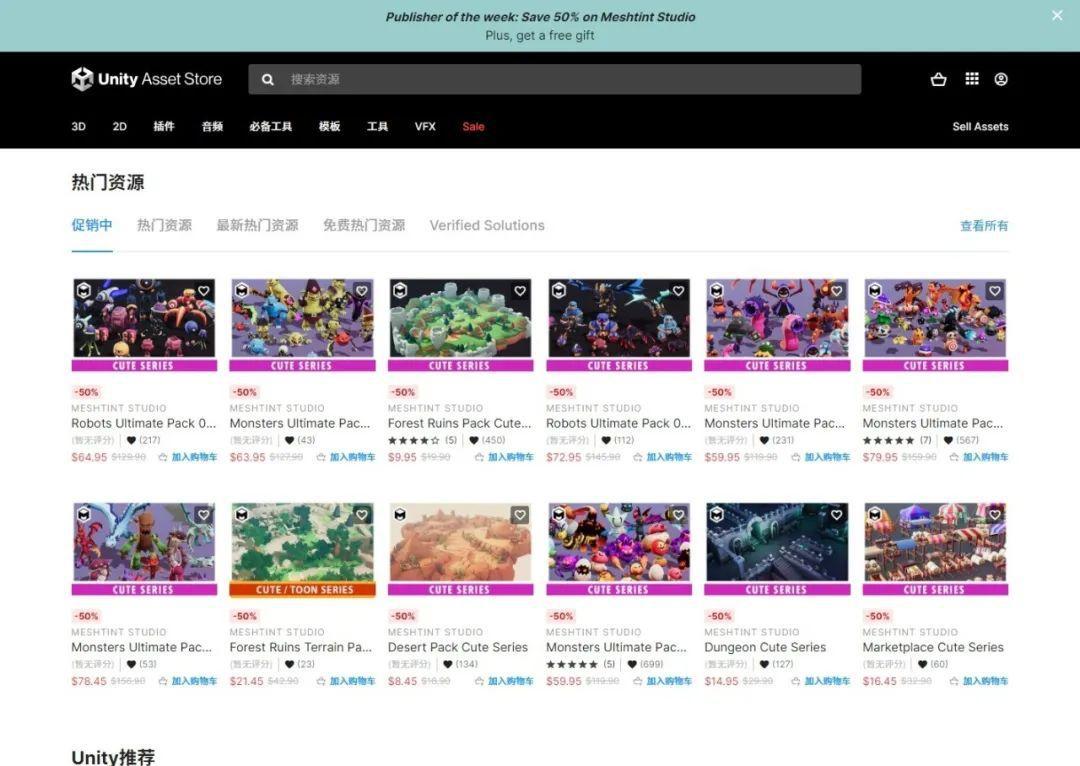Screen dimensions: 1080x766
Task: Open the Marketplace Cute Series title link
Action: pos(933,648)
